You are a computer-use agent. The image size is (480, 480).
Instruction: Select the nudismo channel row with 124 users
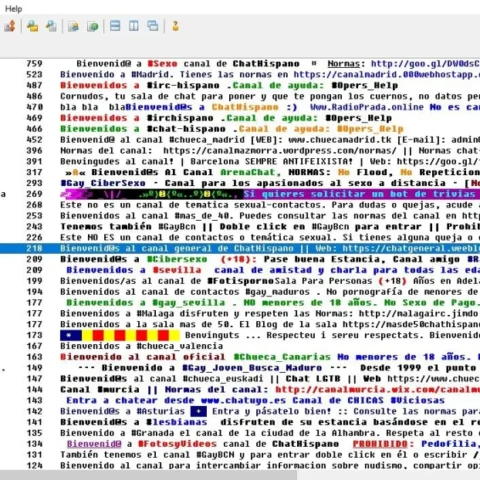(x=240, y=465)
